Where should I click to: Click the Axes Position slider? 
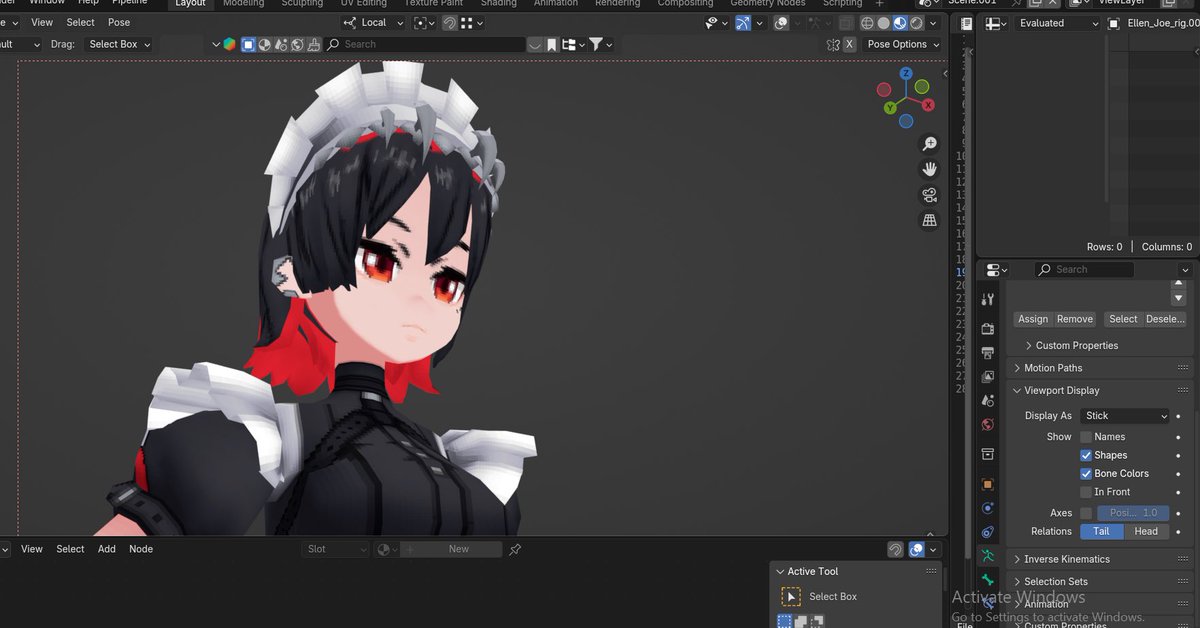pos(1133,513)
